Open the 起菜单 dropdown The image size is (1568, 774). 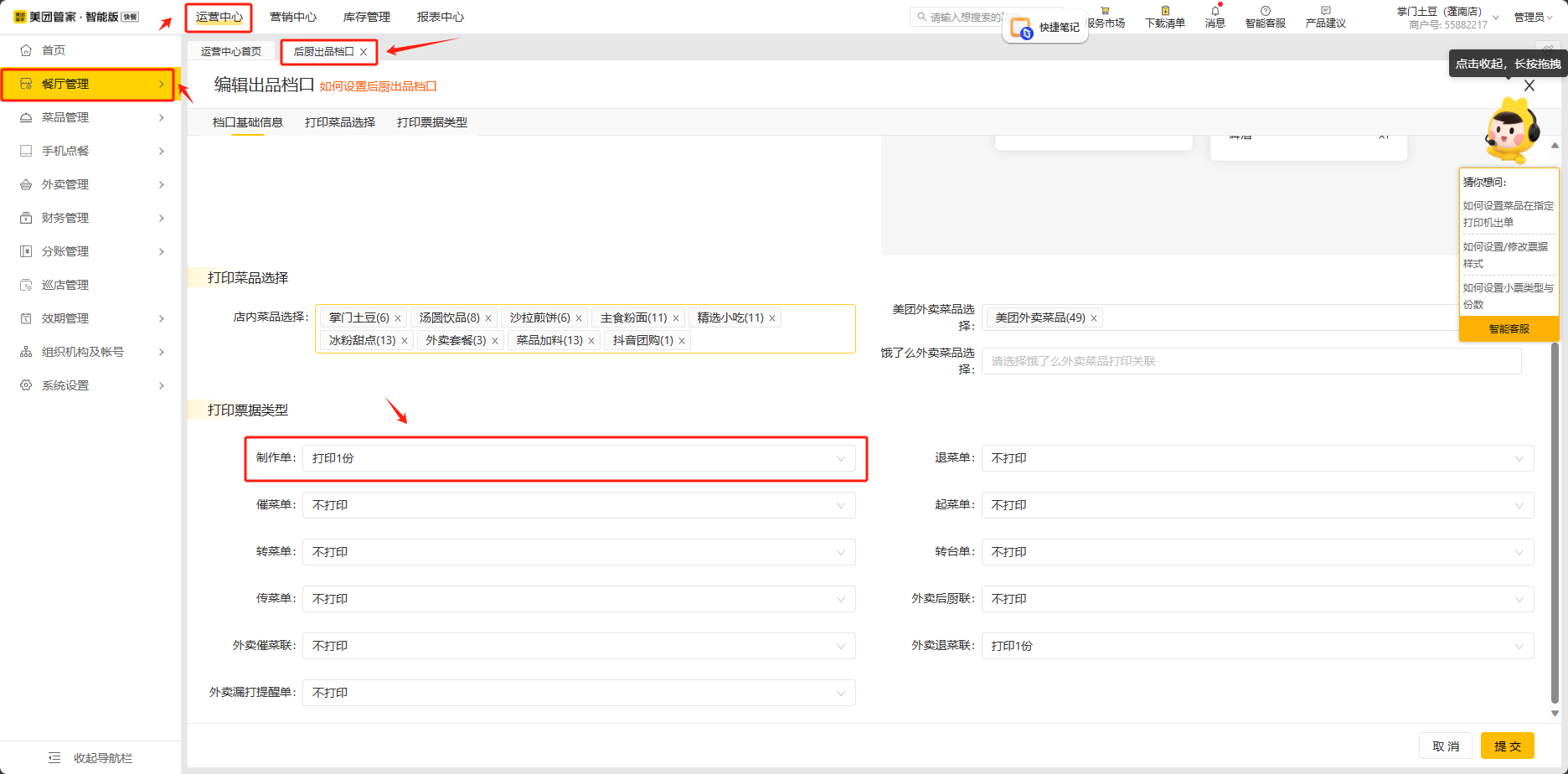1258,505
